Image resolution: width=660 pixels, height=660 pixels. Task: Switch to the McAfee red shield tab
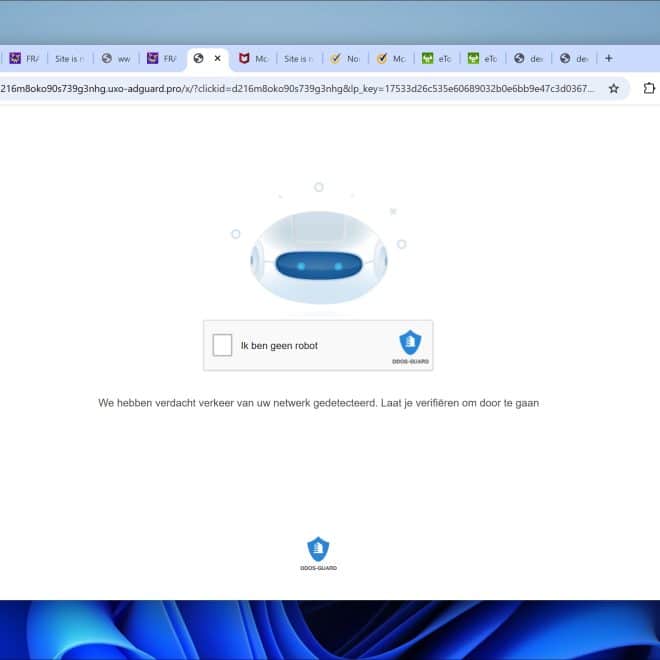pos(253,59)
